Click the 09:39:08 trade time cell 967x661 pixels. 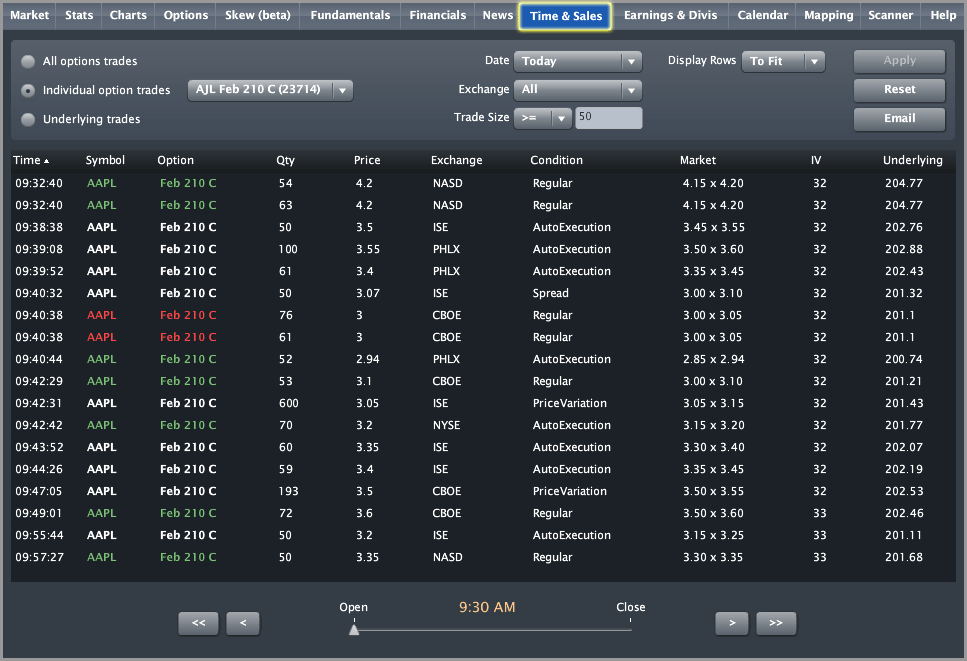point(39,249)
